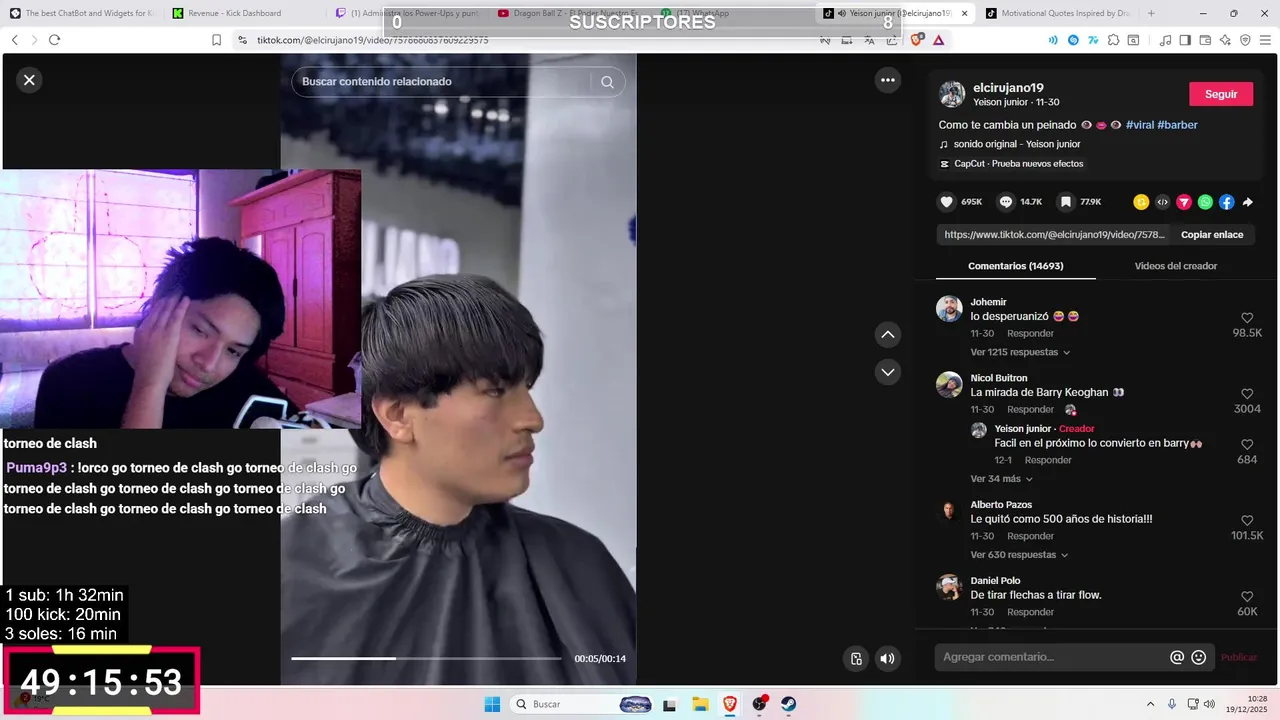Open comments via speech bubble icon
The height and width of the screenshot is (720, 1280).
coord(1006,202)
